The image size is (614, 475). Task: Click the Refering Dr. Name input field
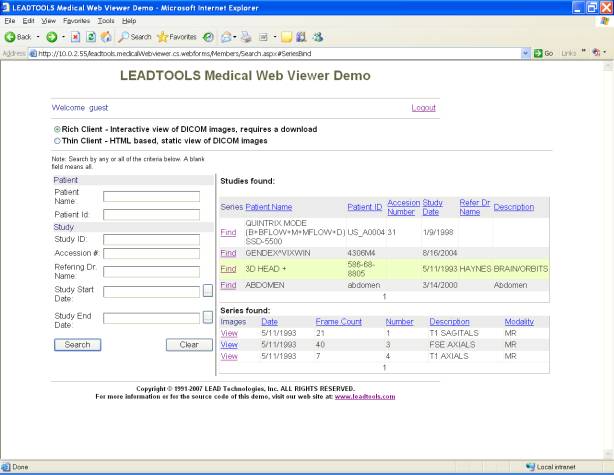(151, 271)
